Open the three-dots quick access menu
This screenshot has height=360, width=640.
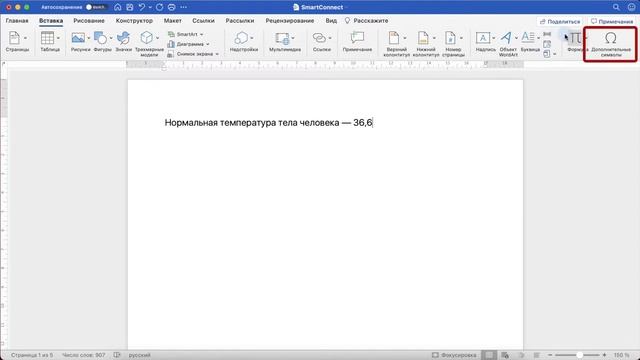pyautogui.click(x=184, y=7)
